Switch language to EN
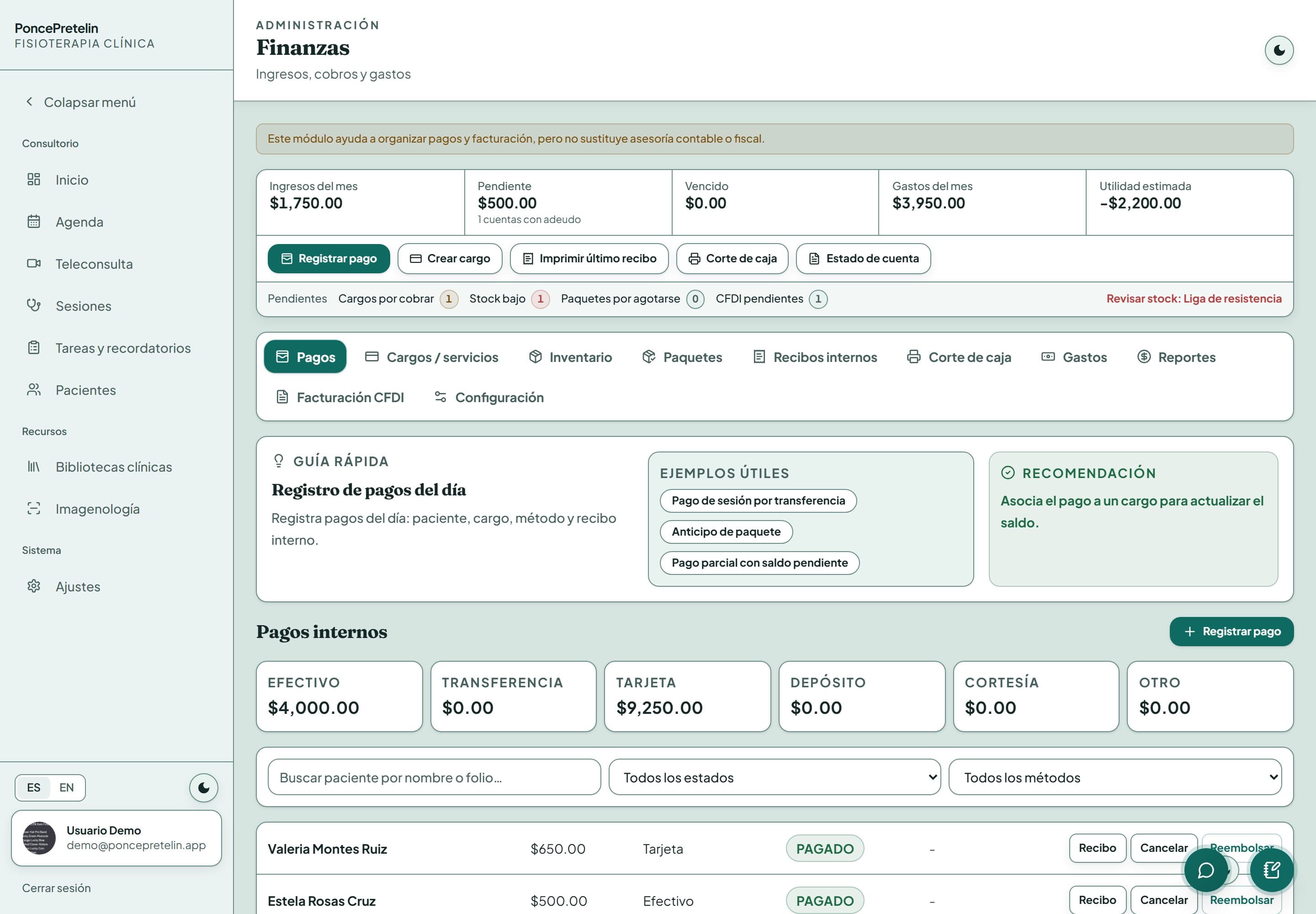Image resolution: width=1316 pixels, height=914 pixels. point(66,787)
